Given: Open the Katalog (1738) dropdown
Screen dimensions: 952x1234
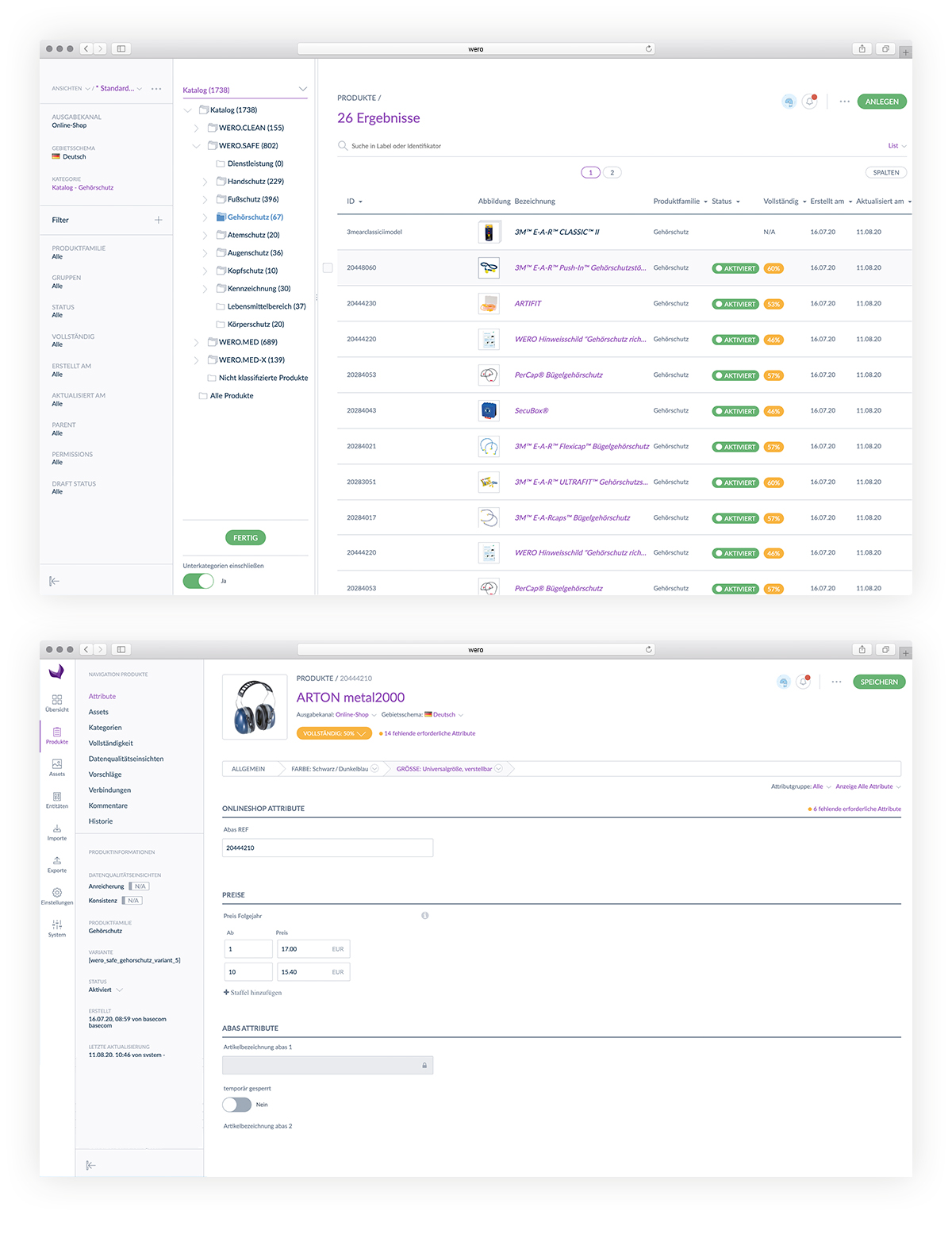Looking at the screenshot, I should [245, 90].
